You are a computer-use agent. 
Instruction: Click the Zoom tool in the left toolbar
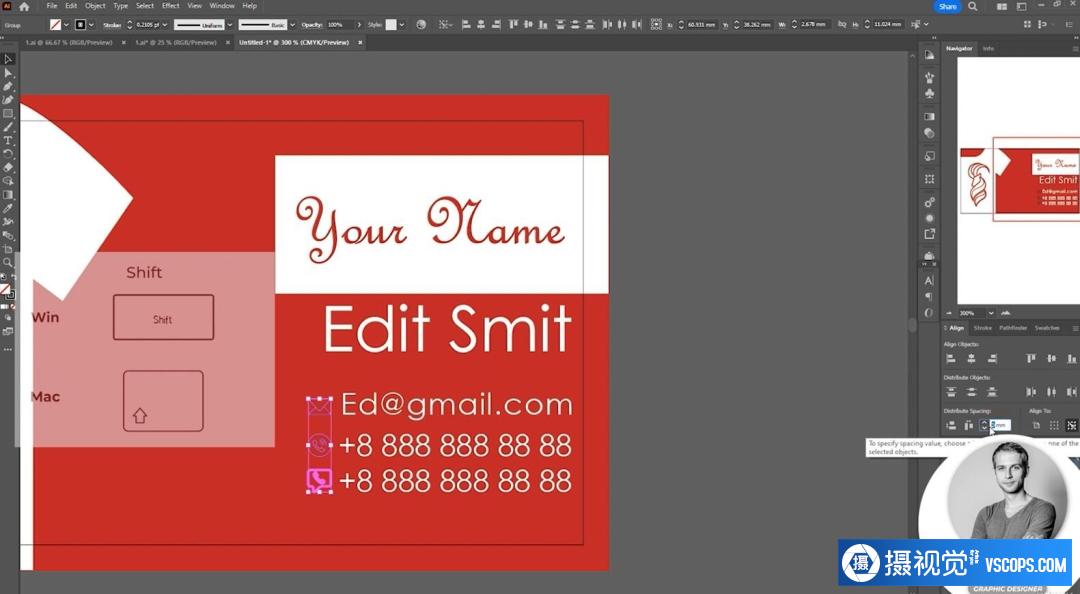click(x=8, y=262)
